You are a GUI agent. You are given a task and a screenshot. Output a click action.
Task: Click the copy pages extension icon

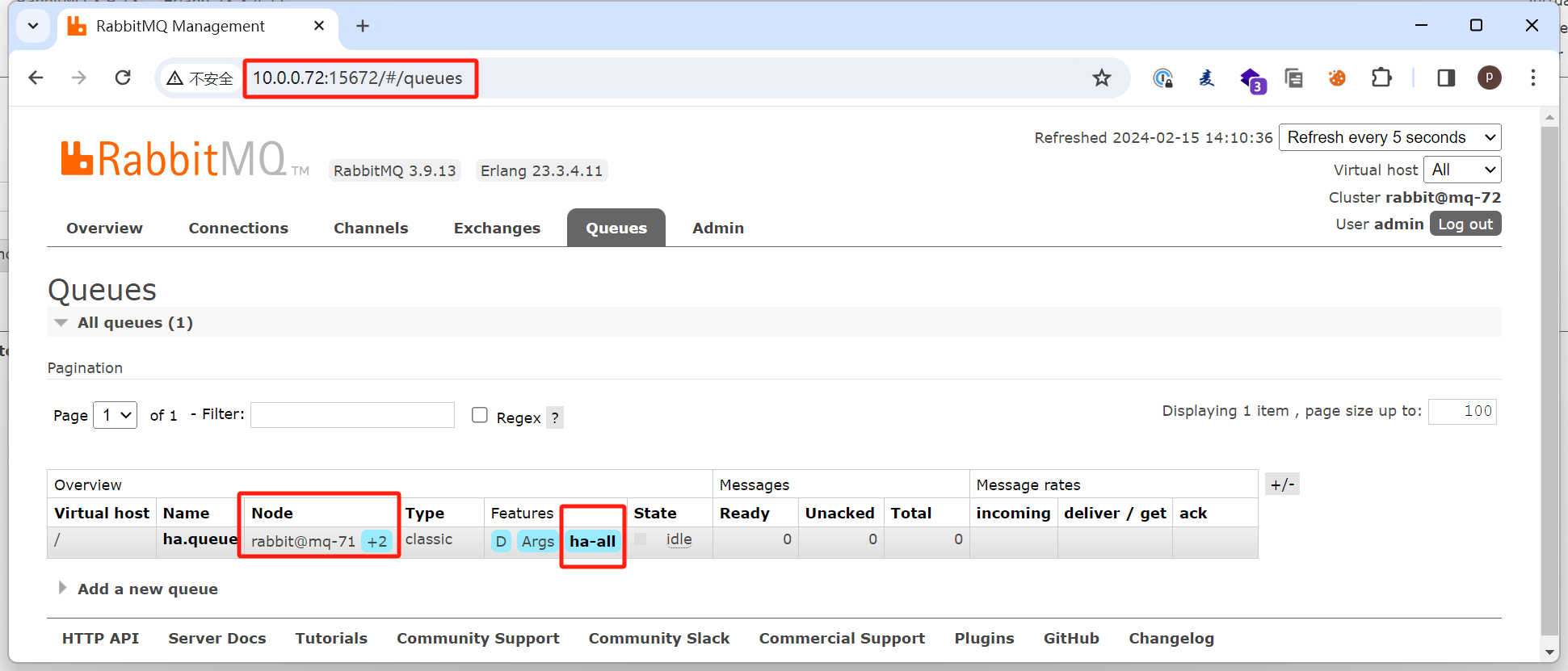tap(1294, 78)
